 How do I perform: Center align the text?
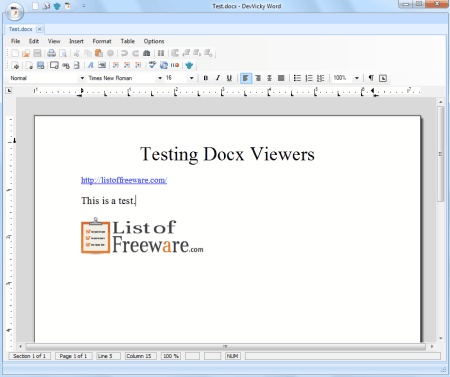(269, 78)
